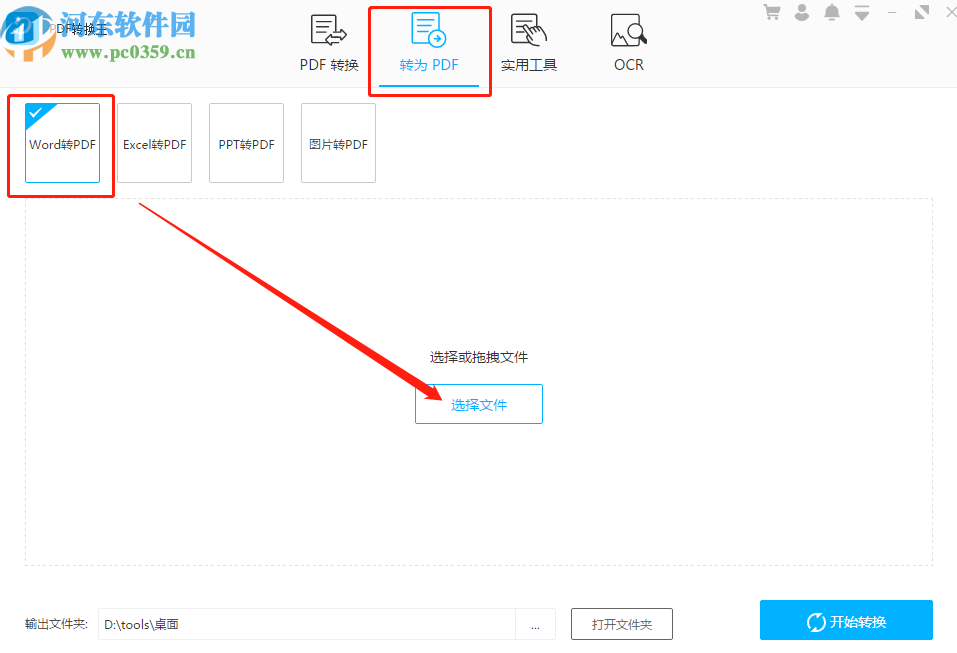Viewport: 957px width, 653px height.
Task: Open the 打开文件夹 output folder button
Action: click(x=621, y=624)
